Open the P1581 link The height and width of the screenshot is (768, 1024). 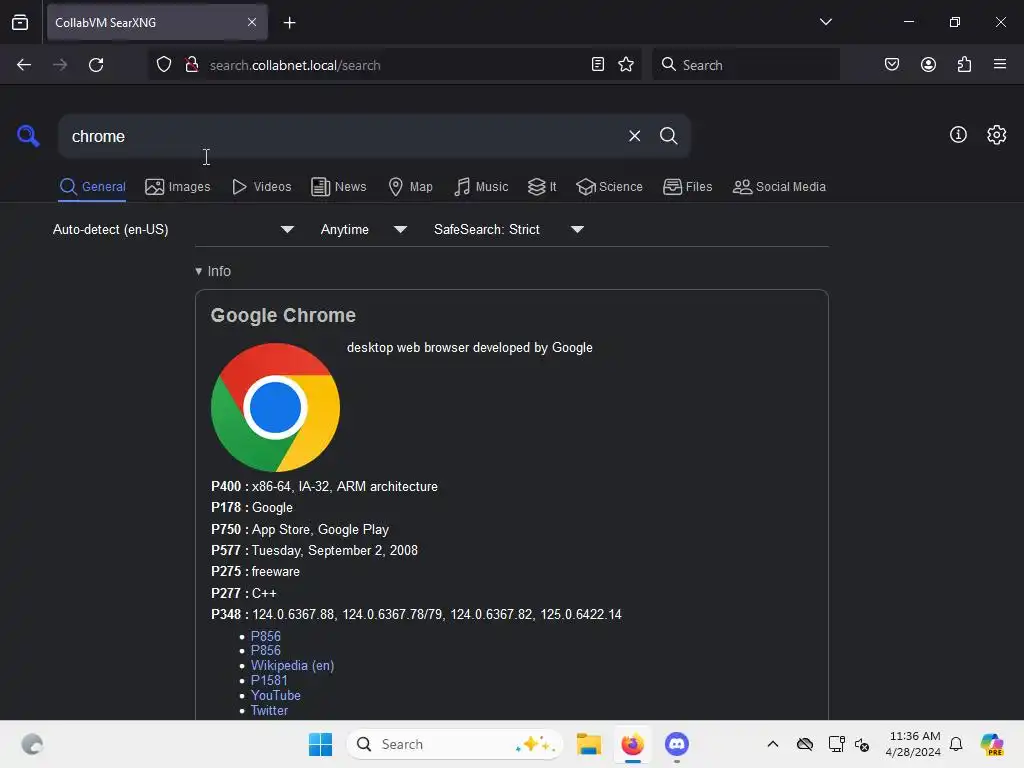pyautogui.click(x=269, y=680)
